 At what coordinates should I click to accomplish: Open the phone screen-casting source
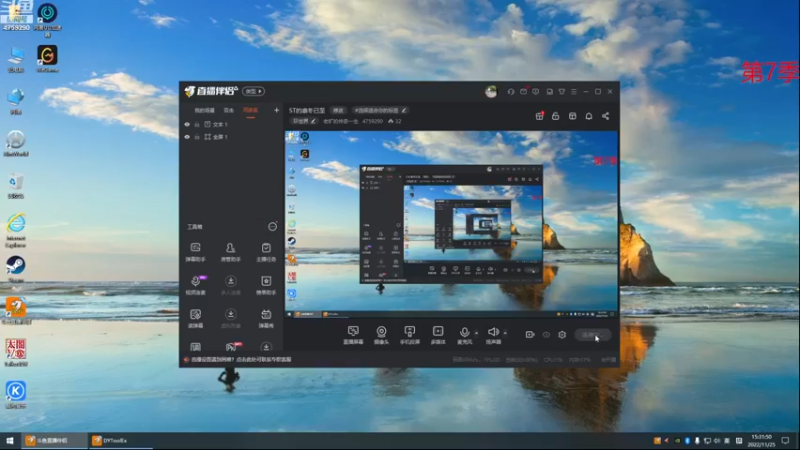coord(409,331)
